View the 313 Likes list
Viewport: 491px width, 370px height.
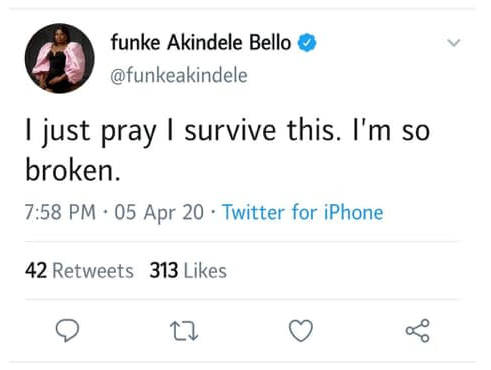188,270
